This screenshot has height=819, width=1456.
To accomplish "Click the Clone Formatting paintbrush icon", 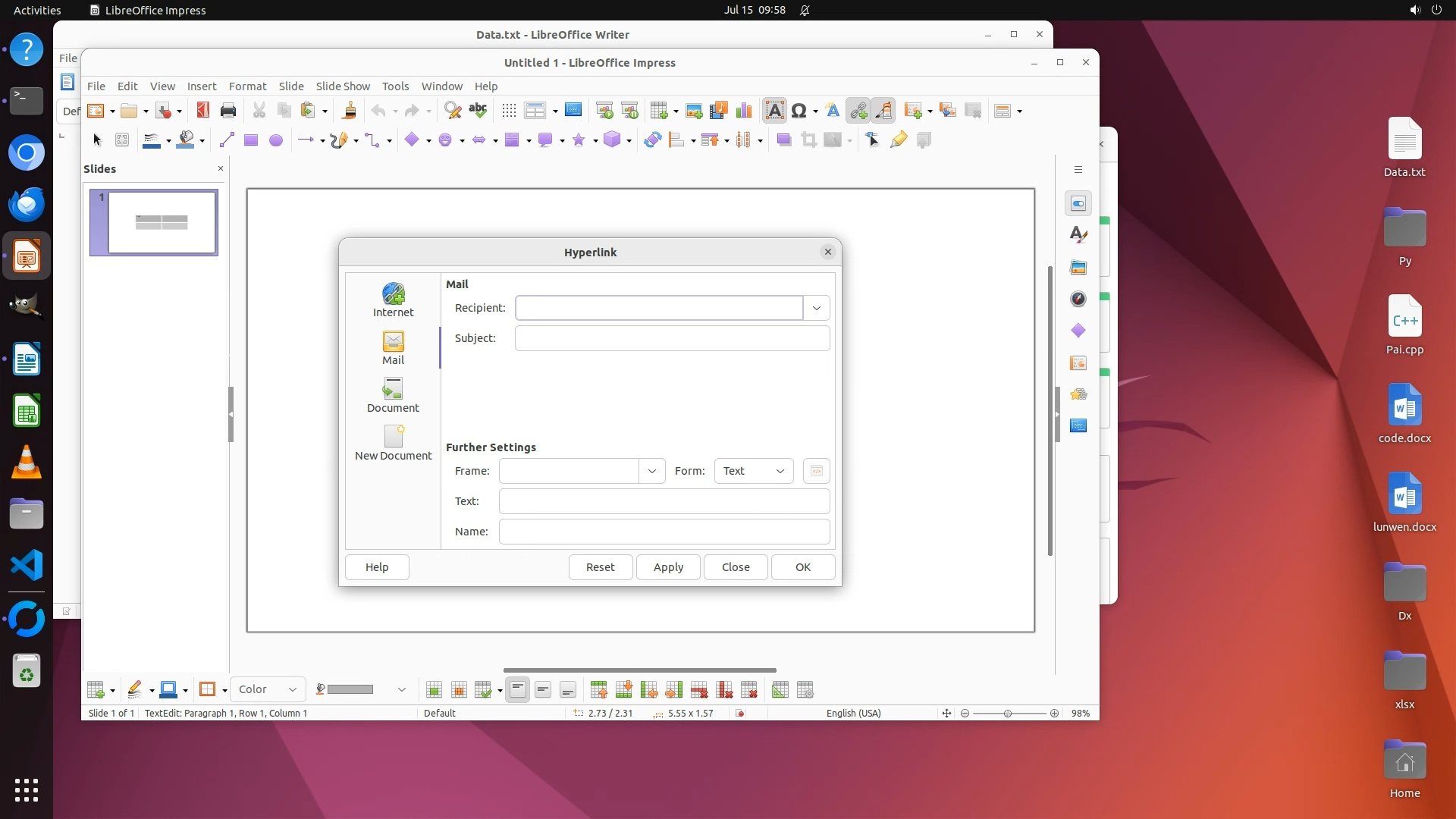I will [350, 111].
